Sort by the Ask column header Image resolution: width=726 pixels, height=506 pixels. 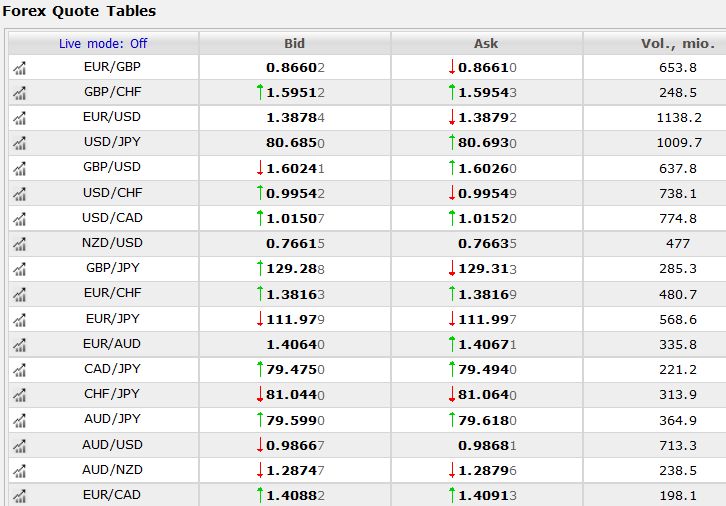click(x=486, y=44)
